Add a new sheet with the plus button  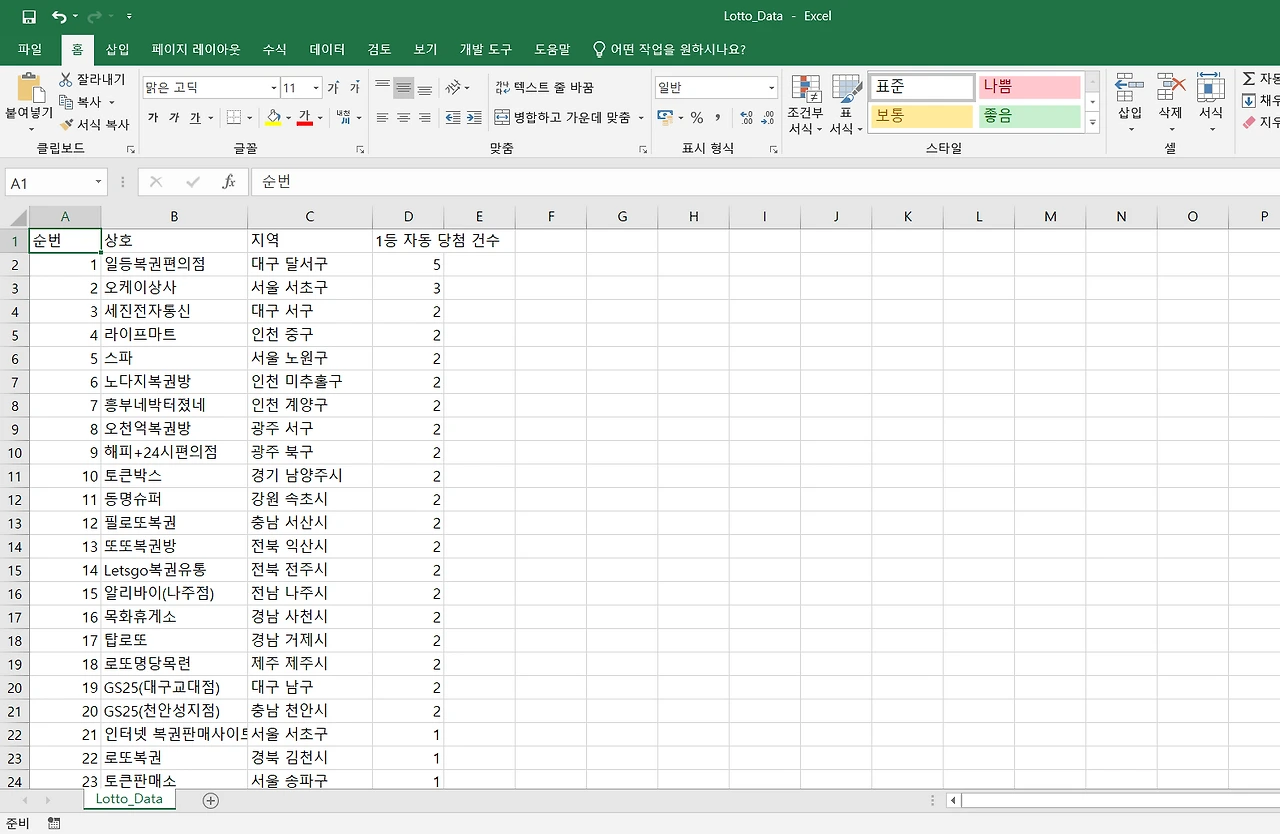210,800
